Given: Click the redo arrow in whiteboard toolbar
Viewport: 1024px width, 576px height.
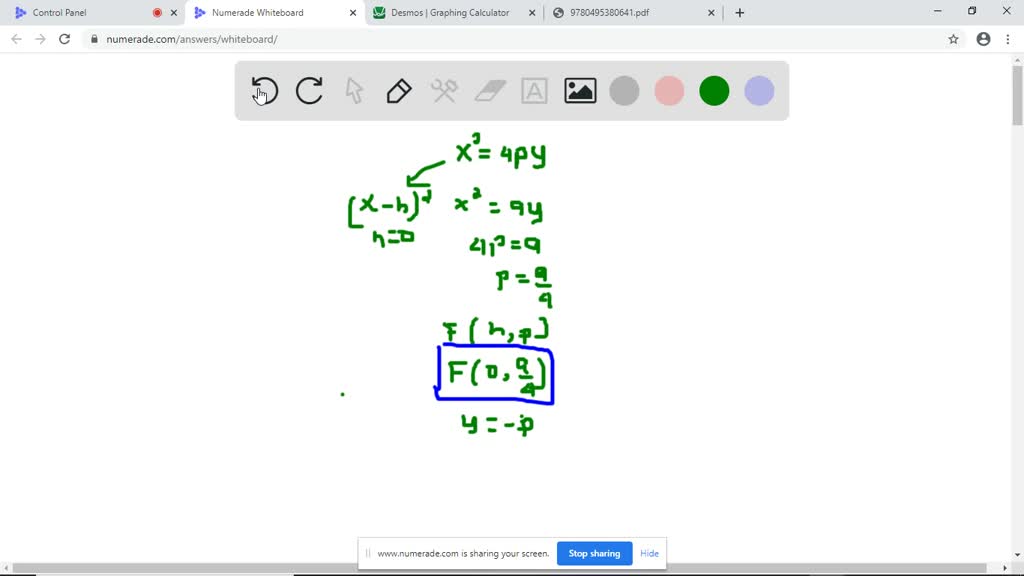Looking at the screenshot, I should (309, 91).
